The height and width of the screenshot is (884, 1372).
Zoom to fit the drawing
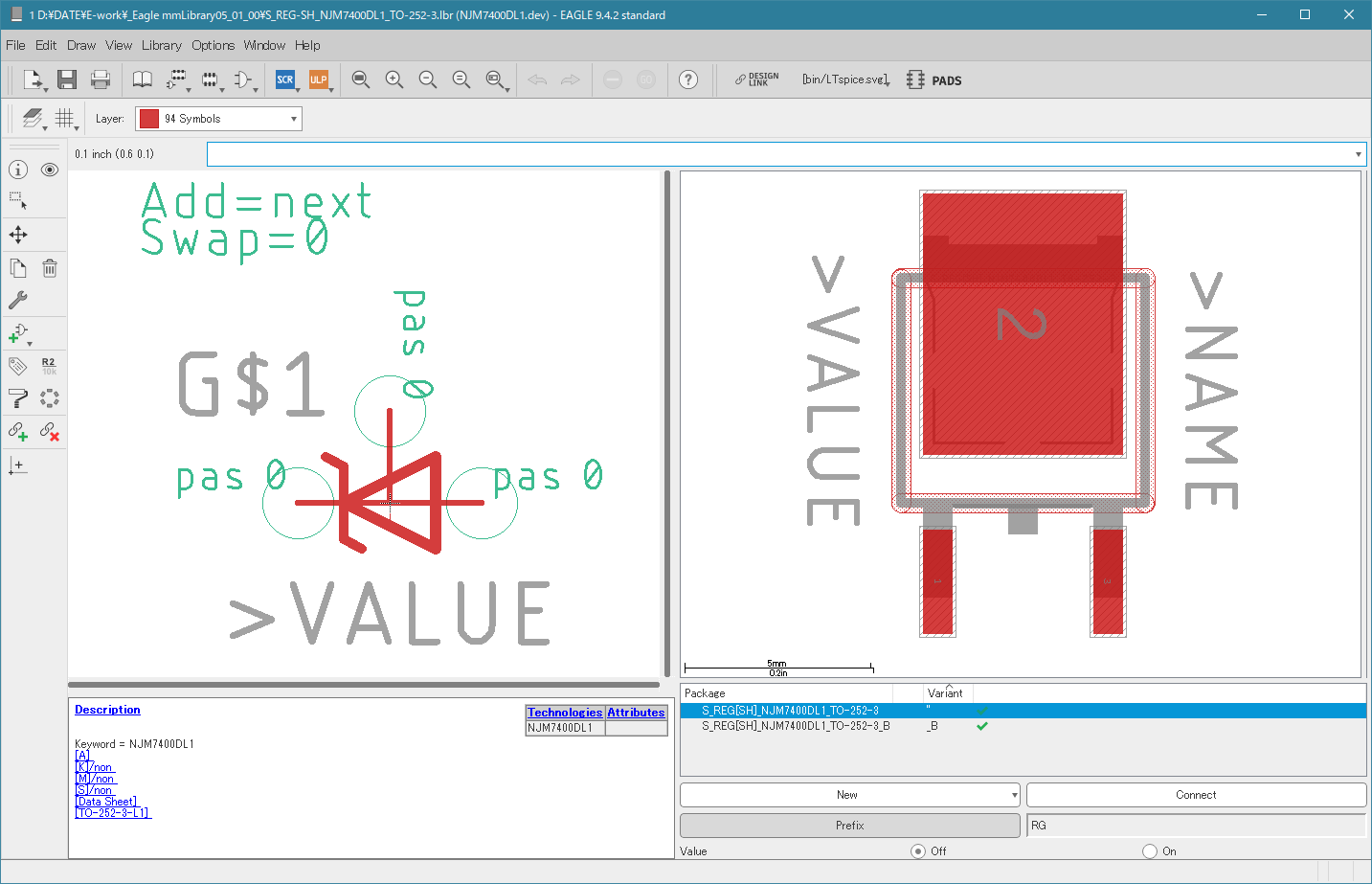(361, 79)
